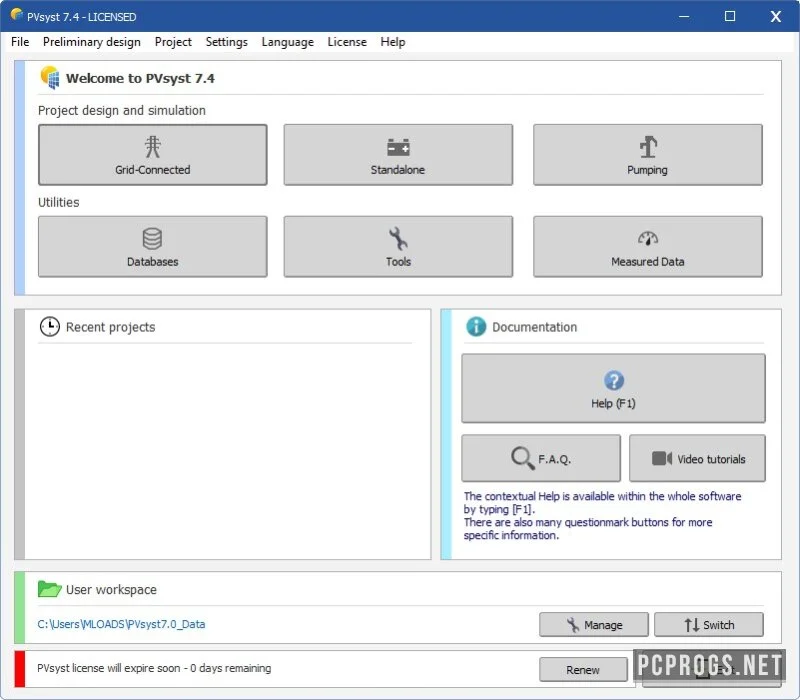Click the magnifier icon beside F.A.Q.
The width and height of the screenshot is (800, 700).
click(522, 458)
